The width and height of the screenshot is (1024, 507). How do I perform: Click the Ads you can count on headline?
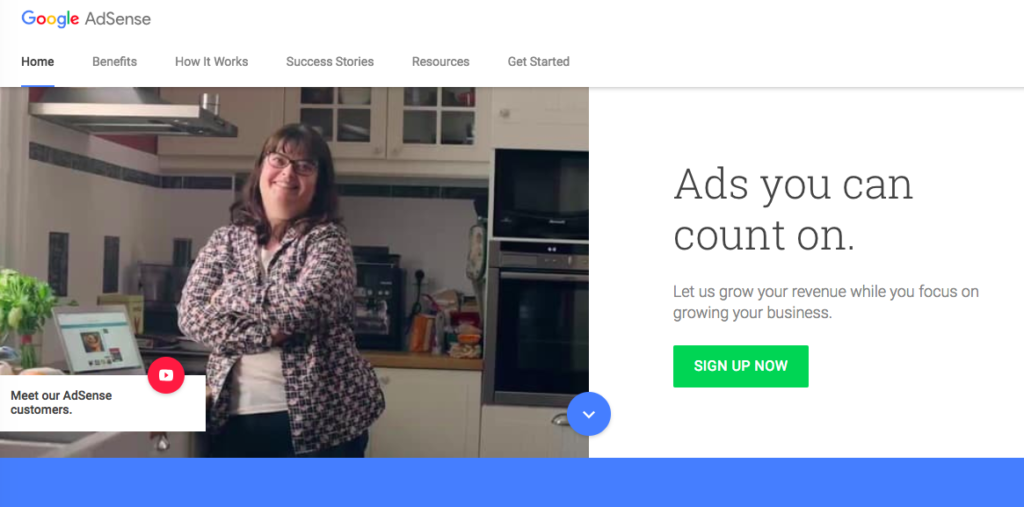(793, 210)
